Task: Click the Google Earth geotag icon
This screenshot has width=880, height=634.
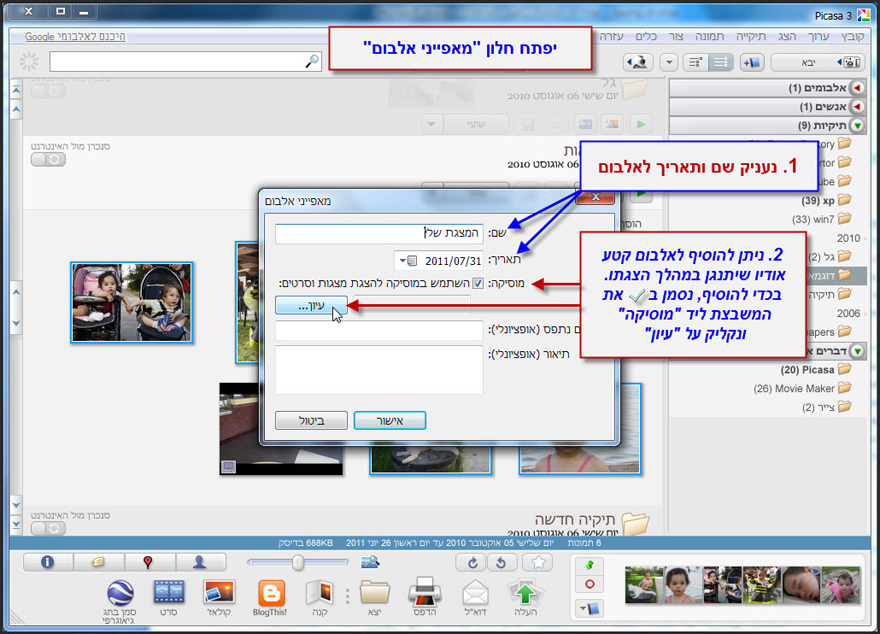Action: click(x=120, y=600)
